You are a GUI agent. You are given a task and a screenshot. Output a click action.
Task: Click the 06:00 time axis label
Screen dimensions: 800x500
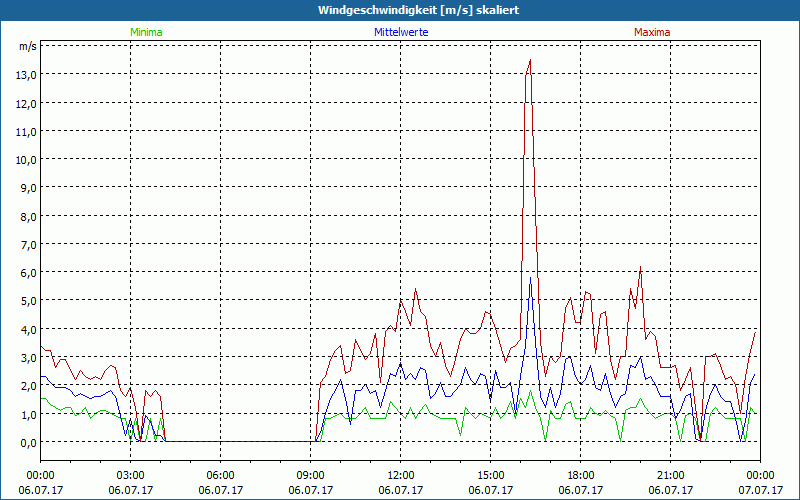(x=220, y=475)
